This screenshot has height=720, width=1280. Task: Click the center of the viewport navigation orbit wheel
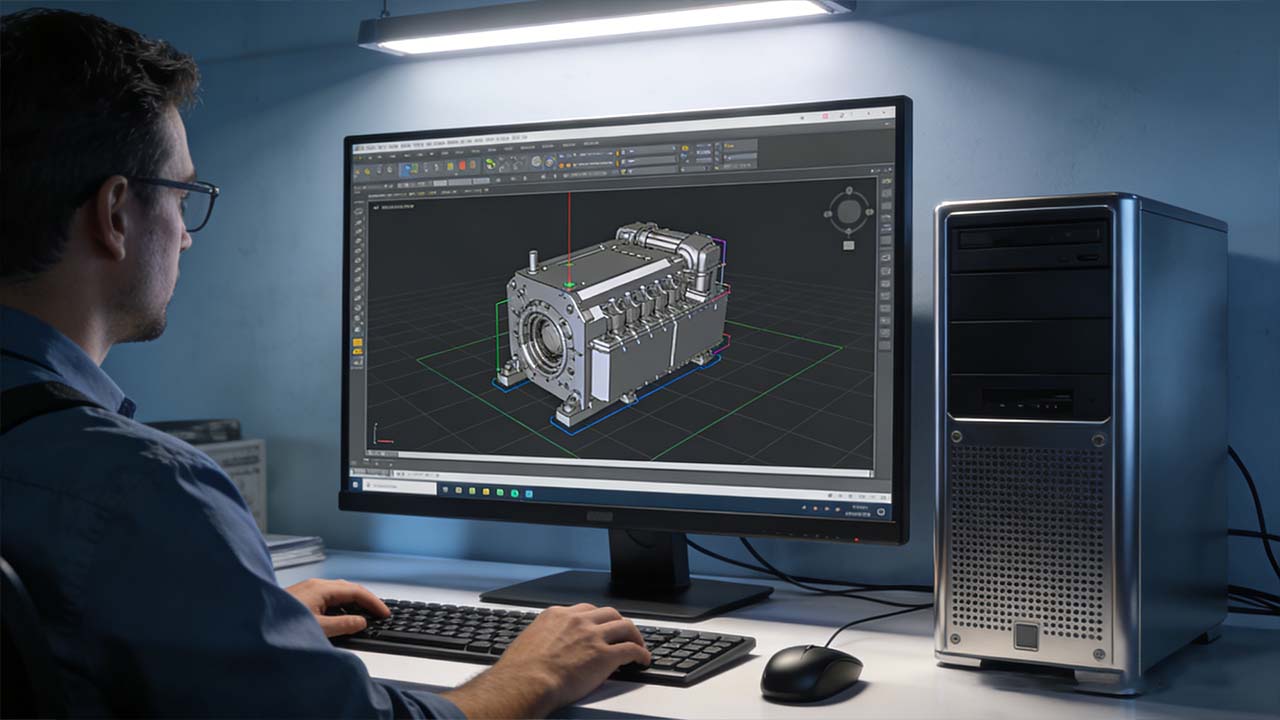pyautogui.click(x=849, y=211)
